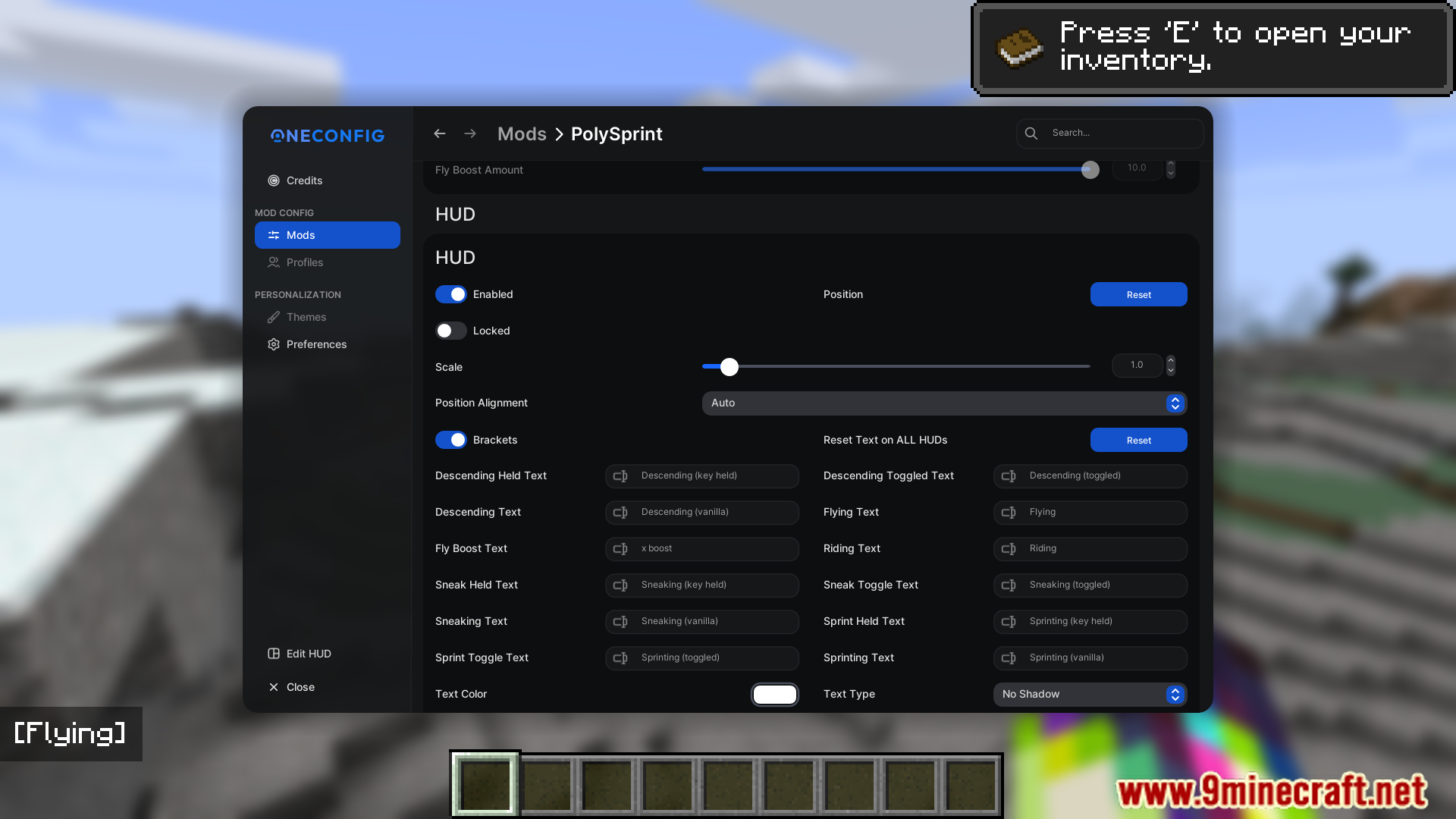1456x819 pixels.
Task: Click text icon in Descending Held Text field
Action: click(620, 476)
